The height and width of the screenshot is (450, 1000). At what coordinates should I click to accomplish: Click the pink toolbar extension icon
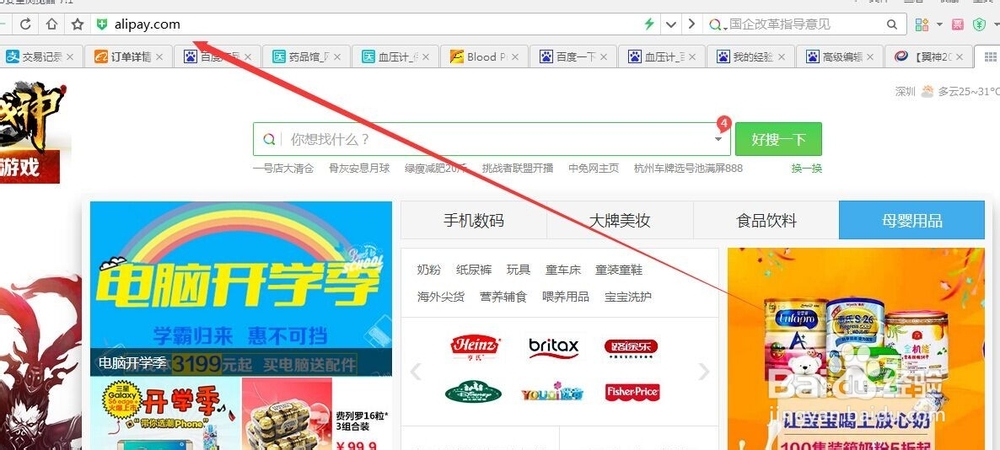(957, 25)
